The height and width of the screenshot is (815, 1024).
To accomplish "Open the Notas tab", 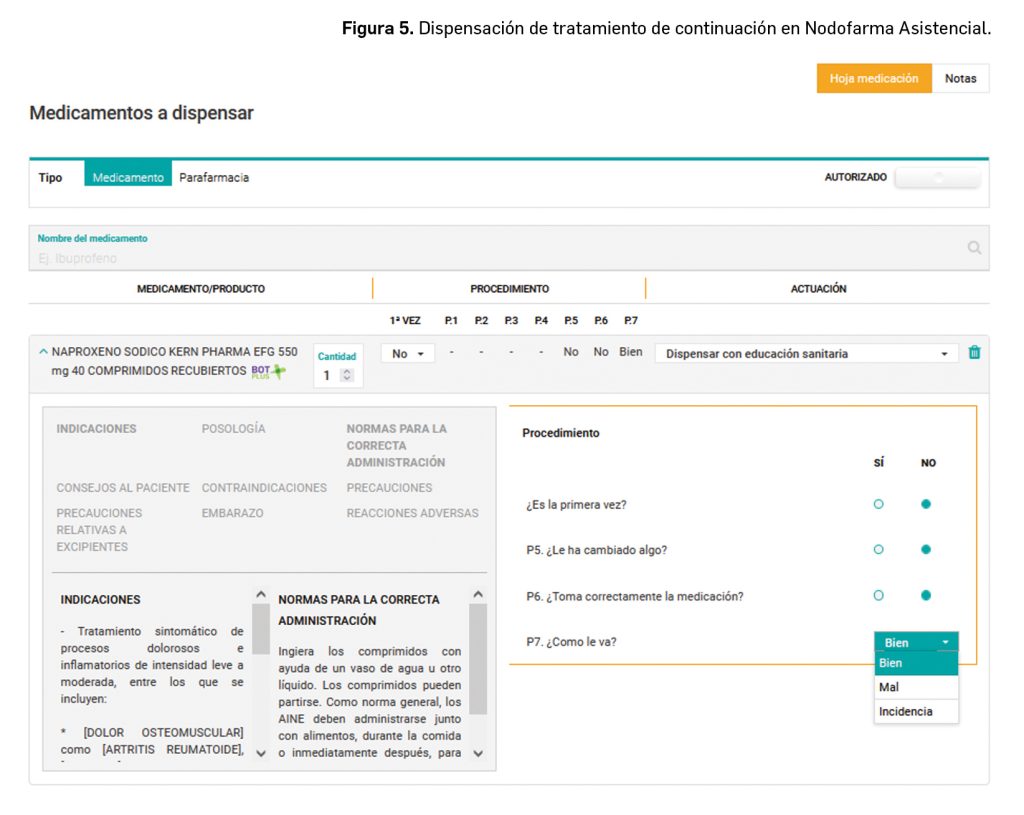I will pos(960,78).
